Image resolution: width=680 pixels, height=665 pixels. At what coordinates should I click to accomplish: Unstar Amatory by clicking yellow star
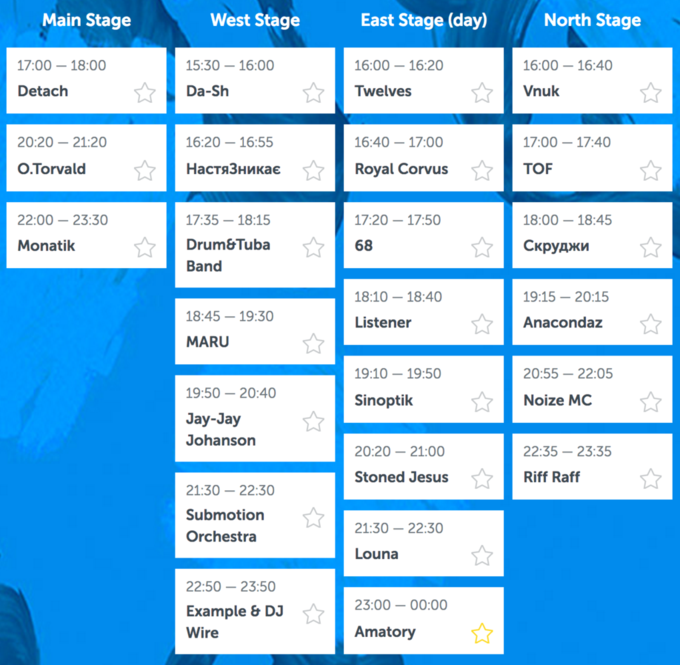point(482,633)
